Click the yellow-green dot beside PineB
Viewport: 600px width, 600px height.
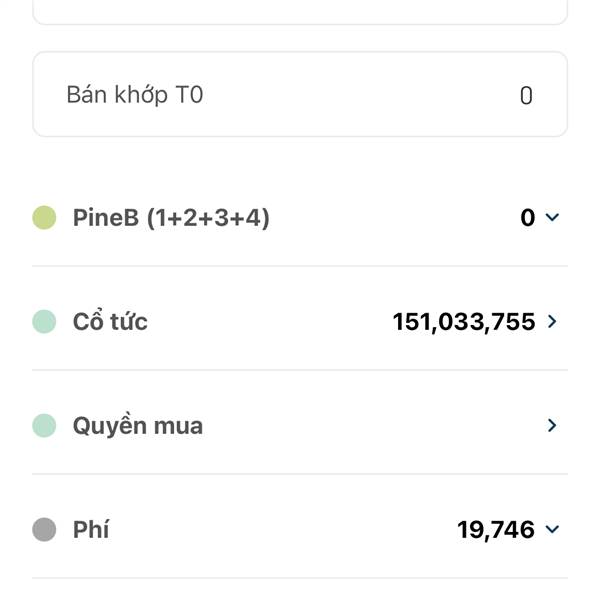pyautogui.click(x=44, y=217)
